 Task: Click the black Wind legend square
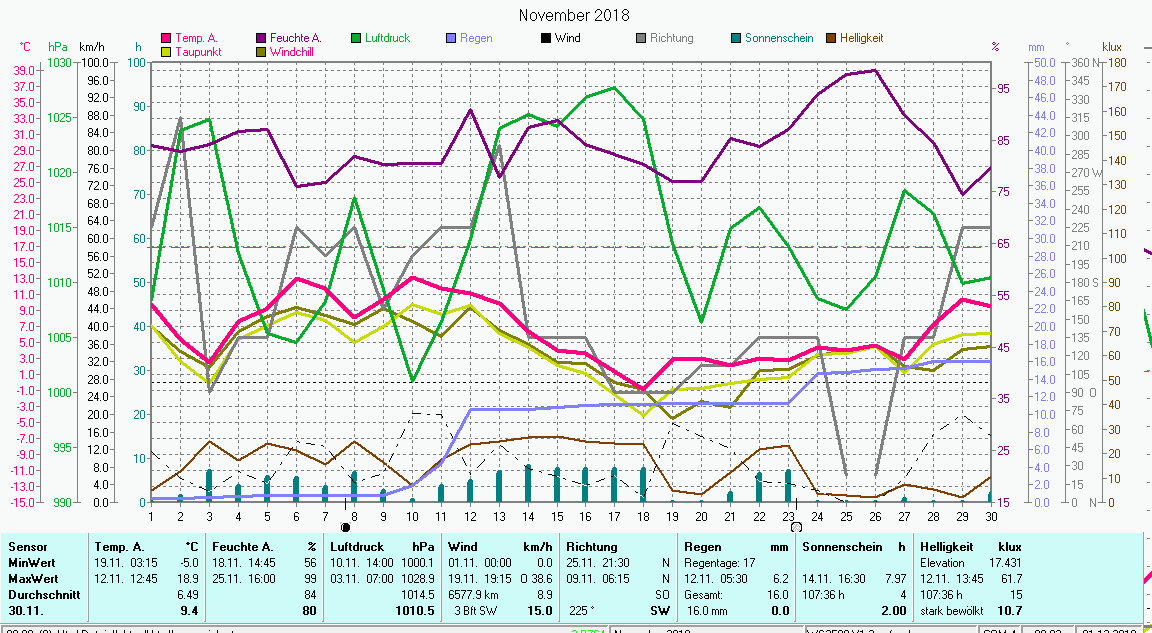click(x=546, y=38)
